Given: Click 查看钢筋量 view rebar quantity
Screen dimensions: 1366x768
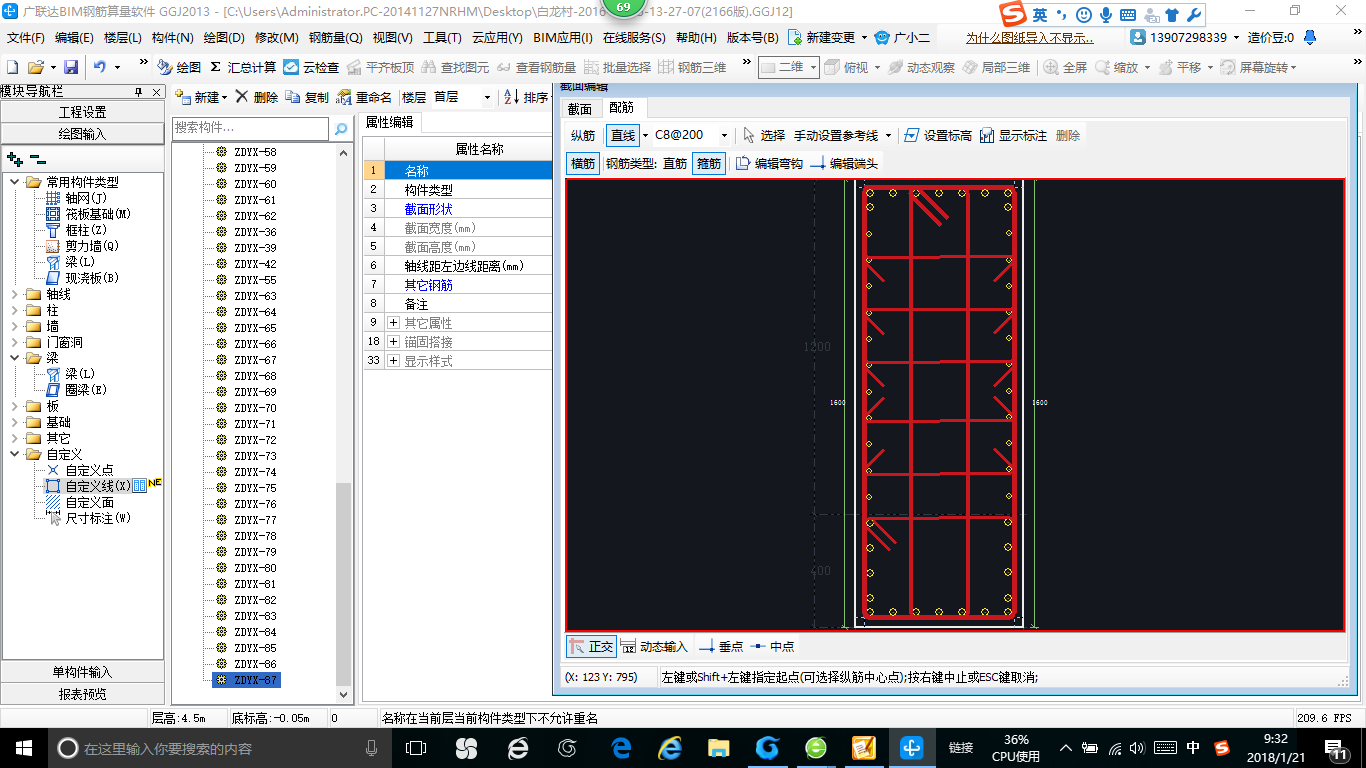Looking at the screenshot, I should 537,67.
